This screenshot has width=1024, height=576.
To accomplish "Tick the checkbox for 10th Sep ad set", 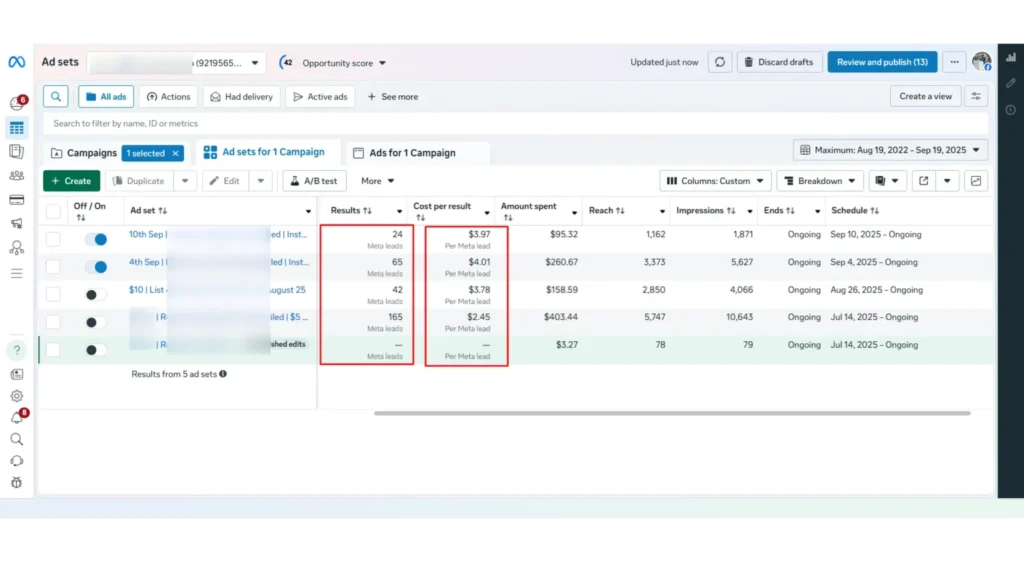I will pyautogui.click(x=53, y=240).
